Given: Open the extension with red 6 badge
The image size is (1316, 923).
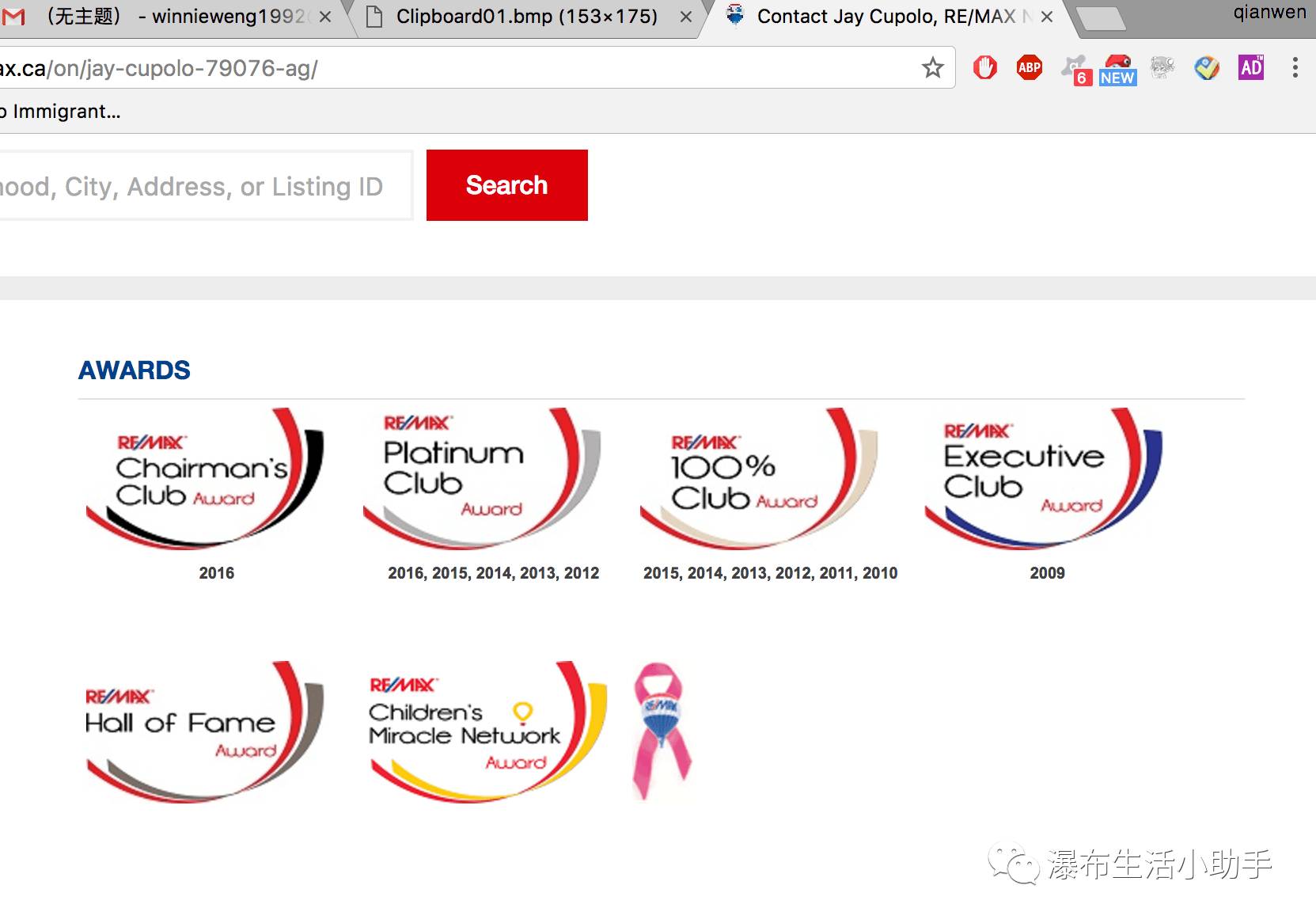Looking at the screenshot, I should pyautogui.click(x=1075, y=69).
